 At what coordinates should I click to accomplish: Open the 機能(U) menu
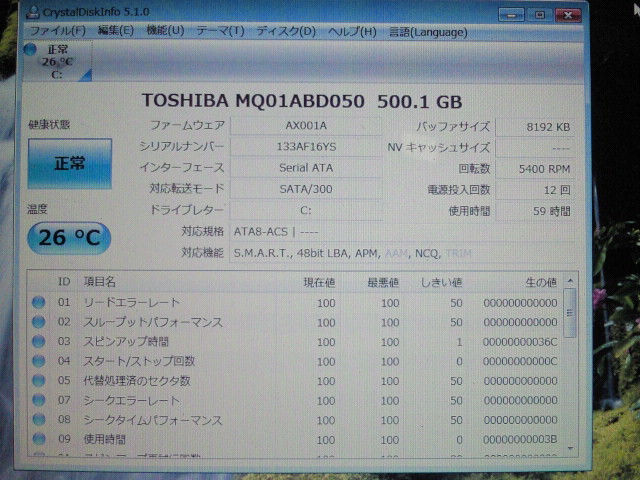(165, 31)
